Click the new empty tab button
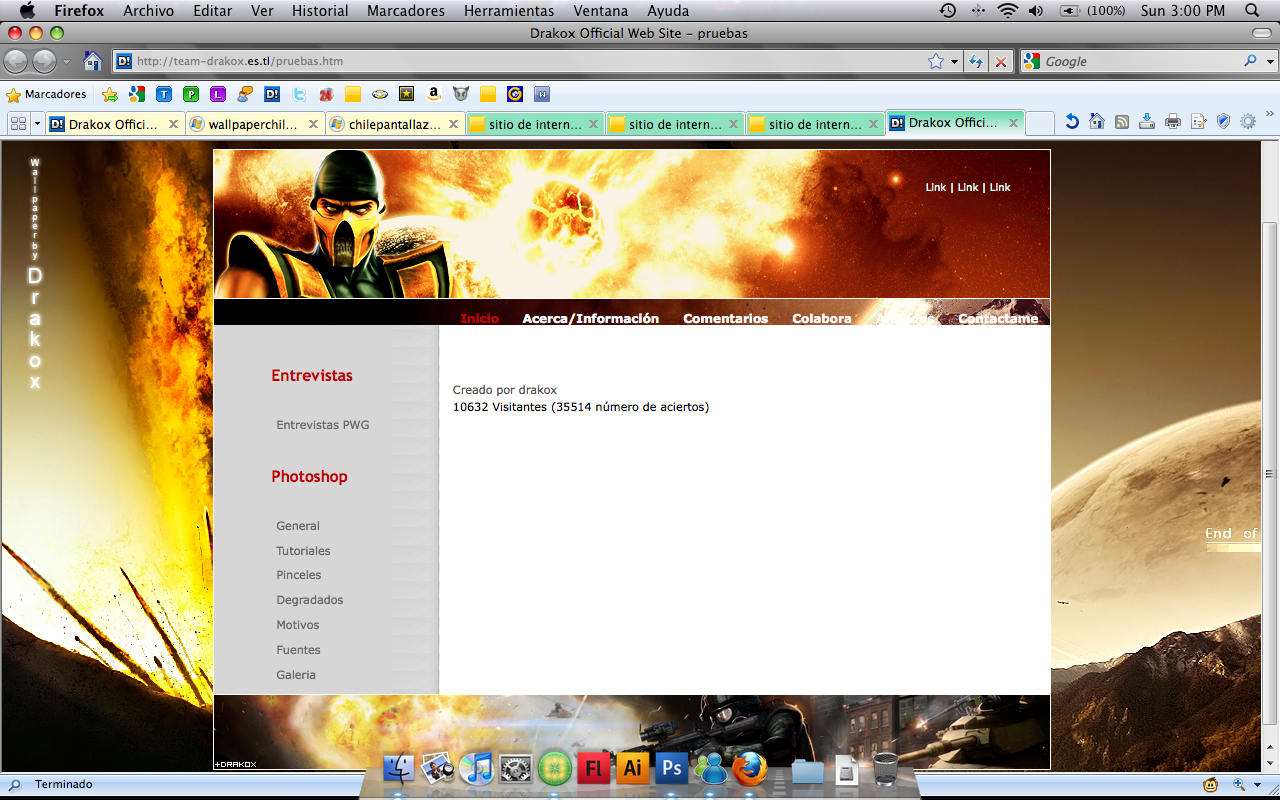 click(x=1040, y=123)
